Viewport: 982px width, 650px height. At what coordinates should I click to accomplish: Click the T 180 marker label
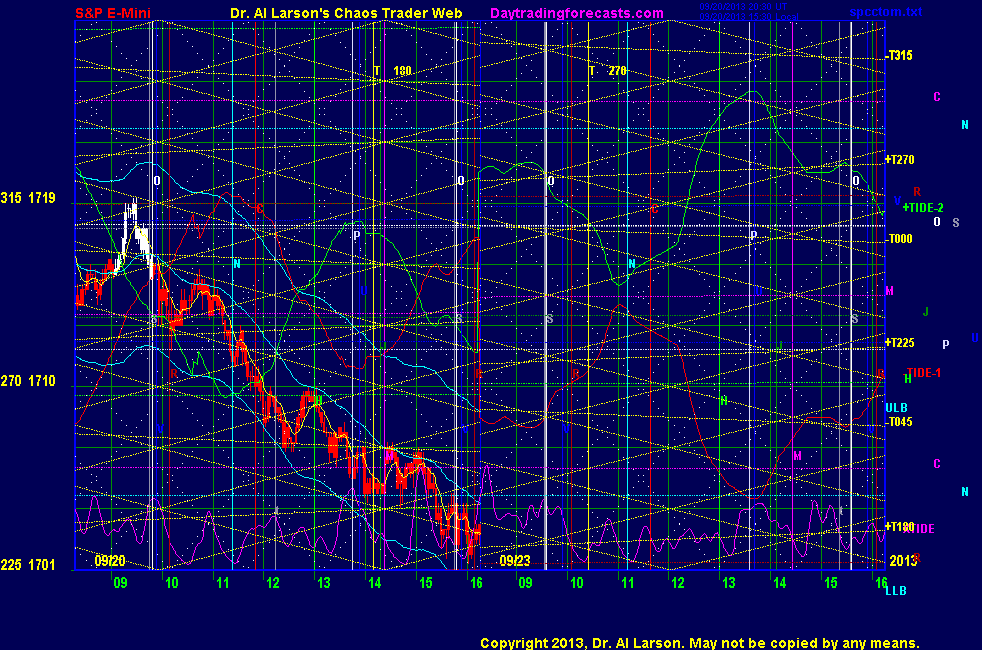point(393,71)
